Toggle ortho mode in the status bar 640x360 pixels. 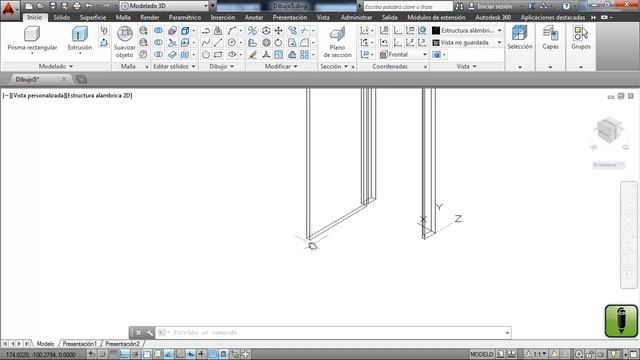tap(124, 354)
